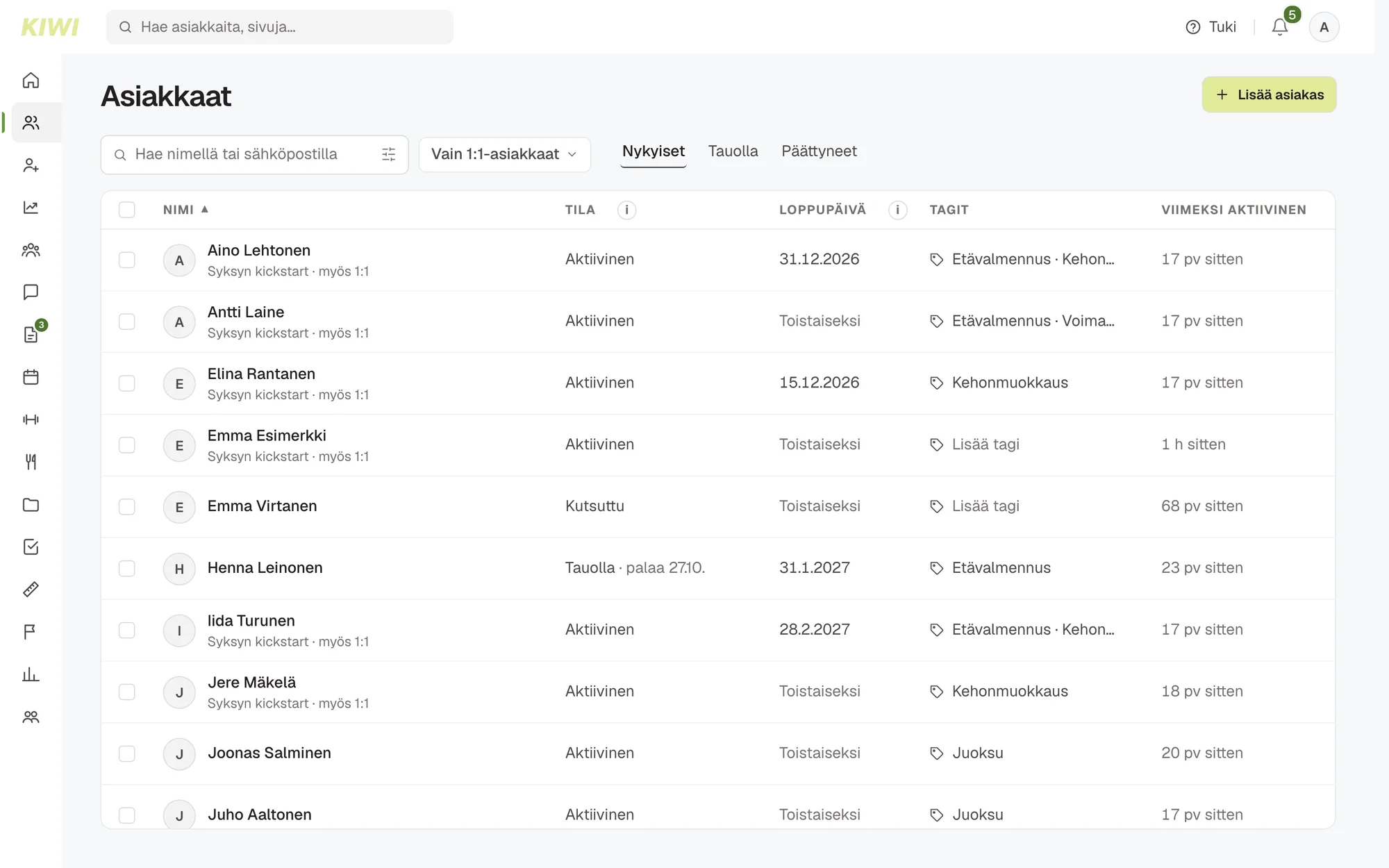Click the 31.1.2027 end date cell
This screenshot has height=868, width=1389.
click(814, 568)
